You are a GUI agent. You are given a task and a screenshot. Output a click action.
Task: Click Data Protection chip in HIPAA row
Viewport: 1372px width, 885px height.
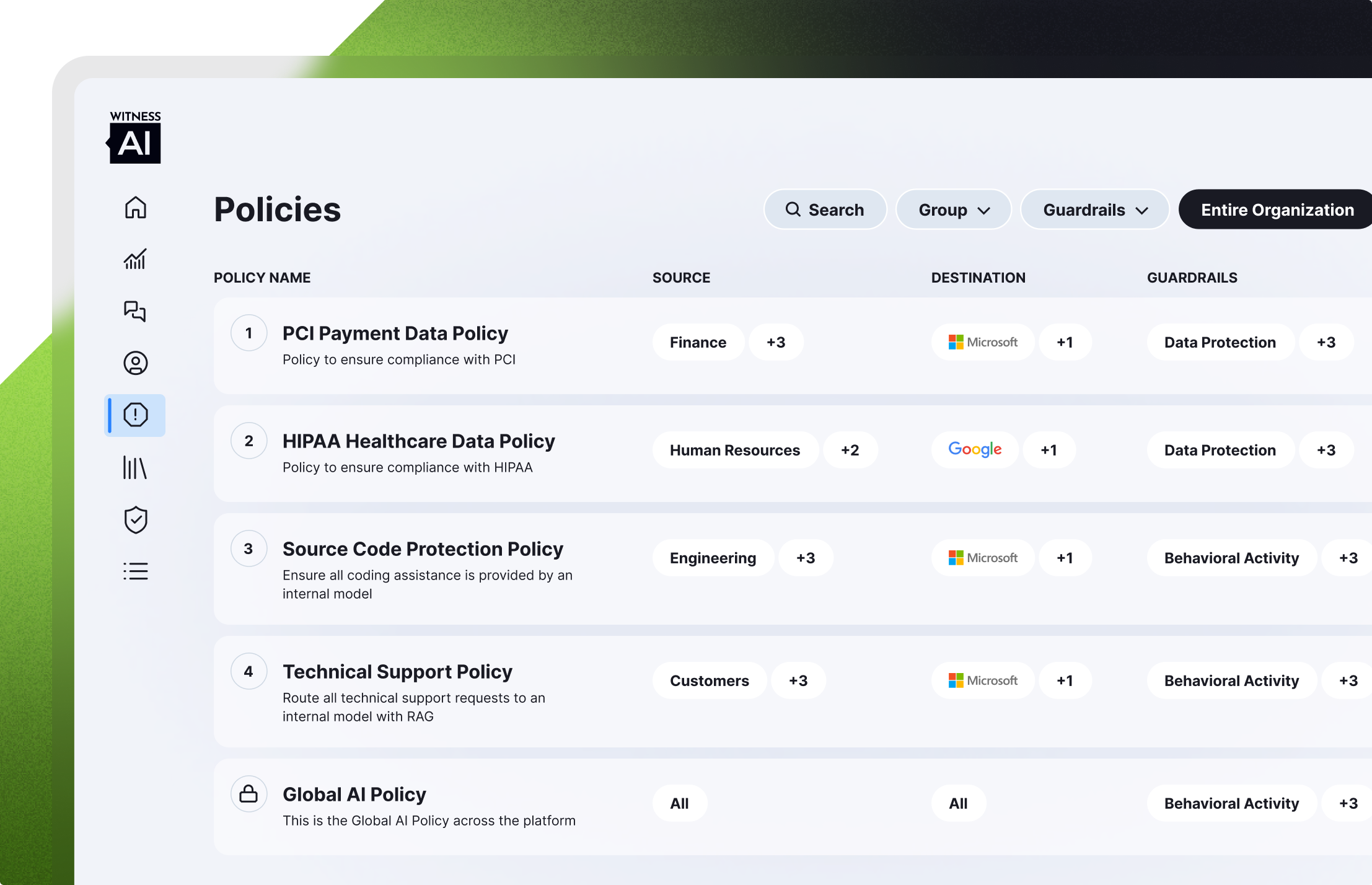tap(1220, 450)
